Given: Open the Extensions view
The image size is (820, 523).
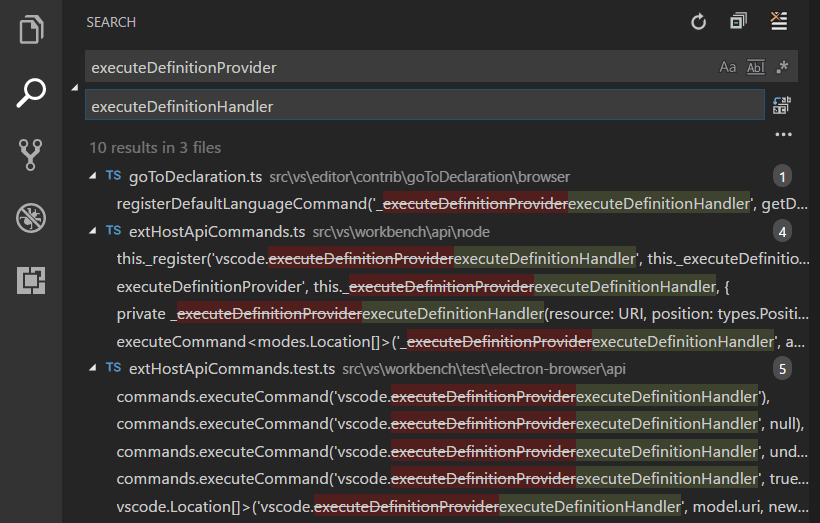Looking at the screenshot, I should click(x=31, y=281).
